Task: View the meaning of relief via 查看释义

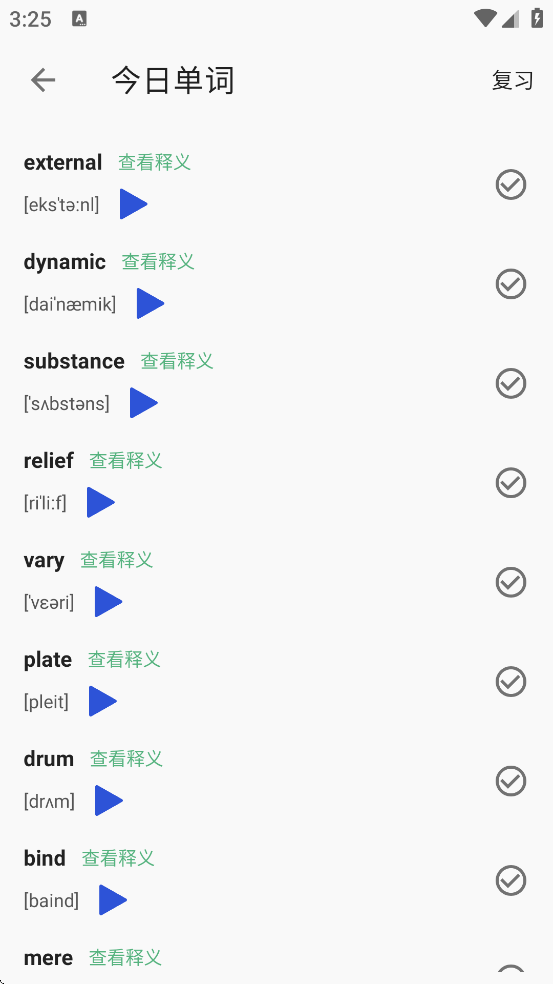Action: coord(126,461)
